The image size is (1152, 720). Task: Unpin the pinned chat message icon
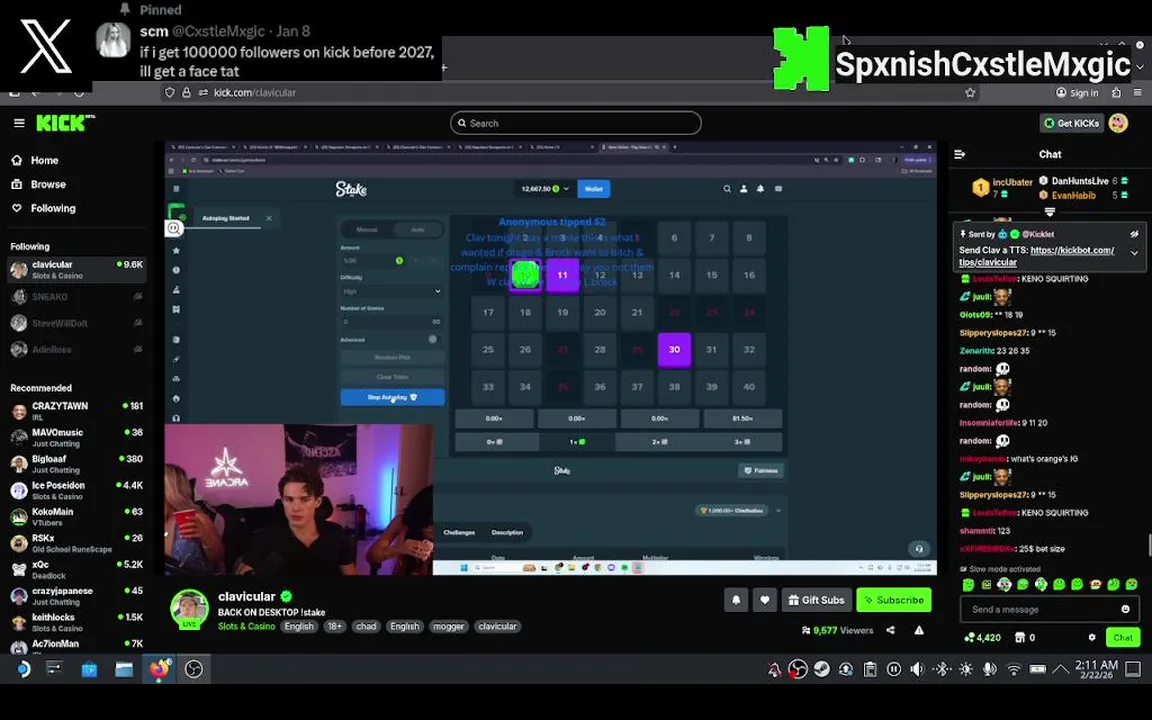[x=1134, y=234]
